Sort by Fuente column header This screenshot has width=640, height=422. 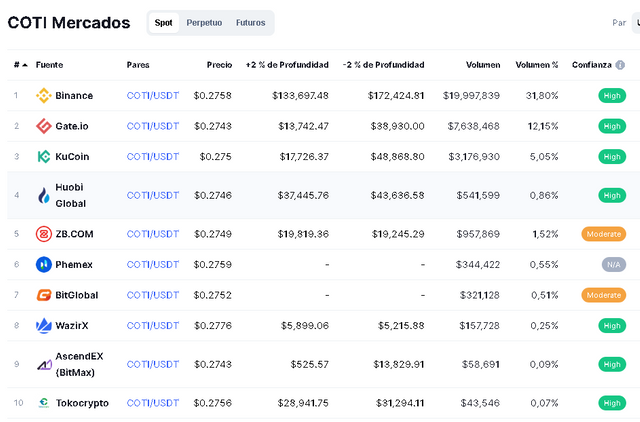point(49,65)
